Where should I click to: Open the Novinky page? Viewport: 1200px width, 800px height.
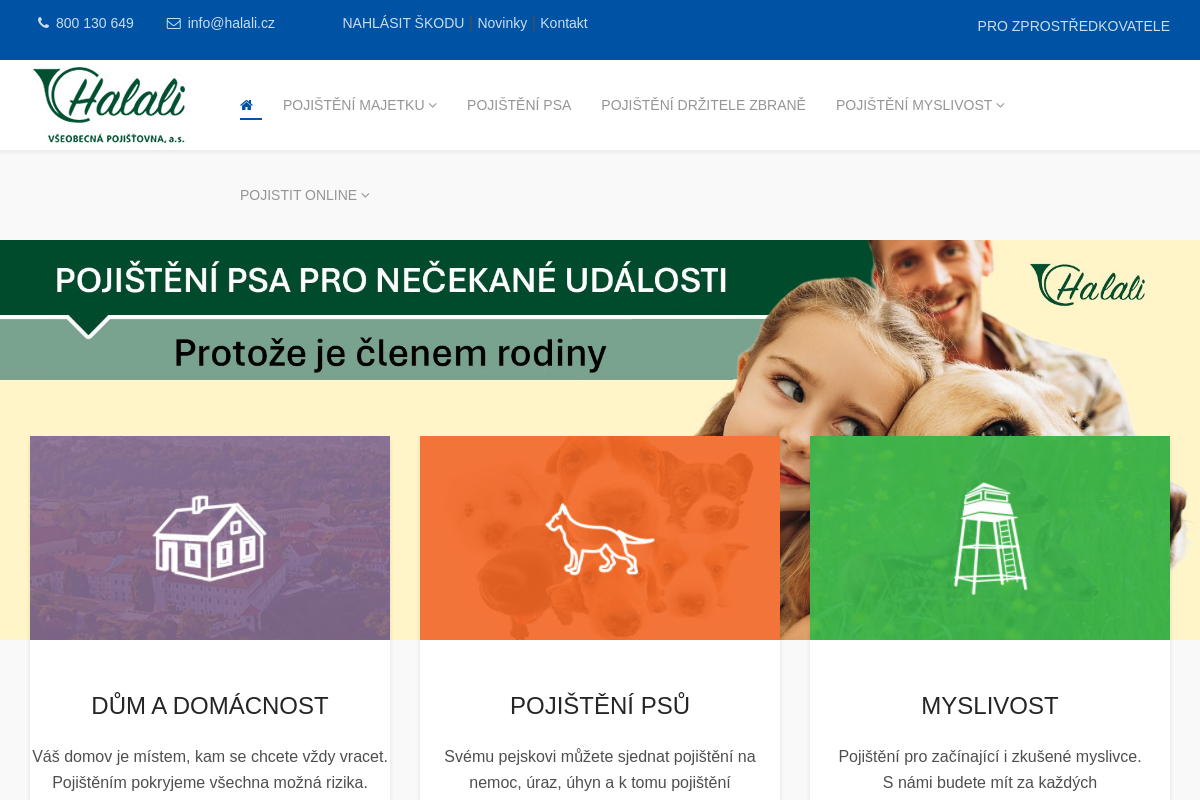click(502, 22)
